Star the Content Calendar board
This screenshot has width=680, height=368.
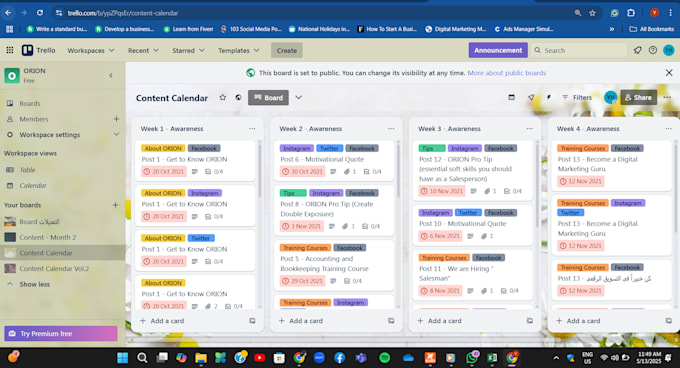222,98
